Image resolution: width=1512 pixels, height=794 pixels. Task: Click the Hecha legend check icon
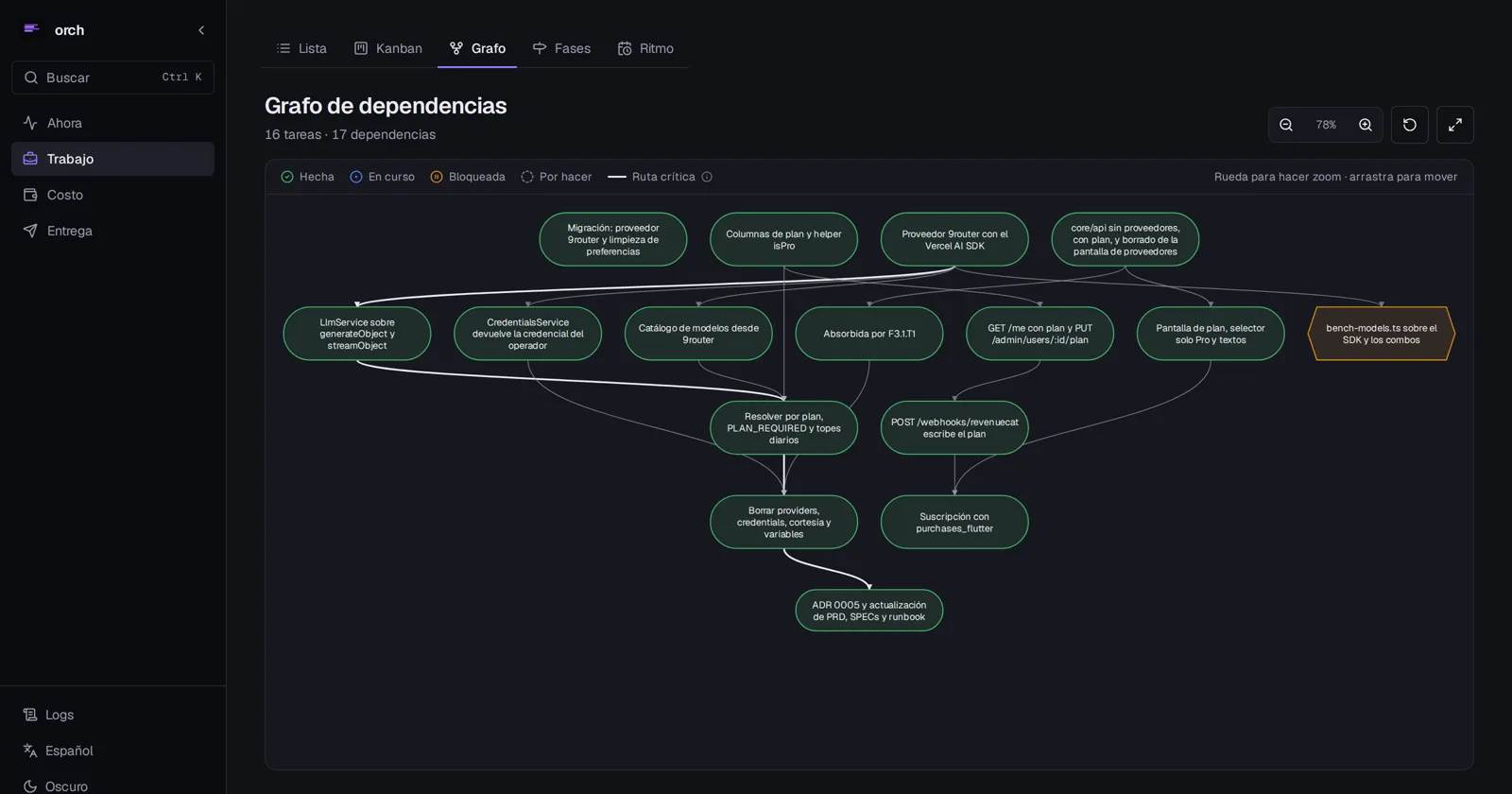[x=287, y=177]
